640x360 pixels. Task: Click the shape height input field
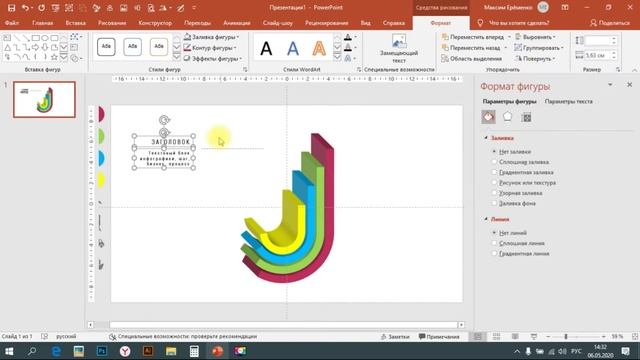tap(598, 40)
